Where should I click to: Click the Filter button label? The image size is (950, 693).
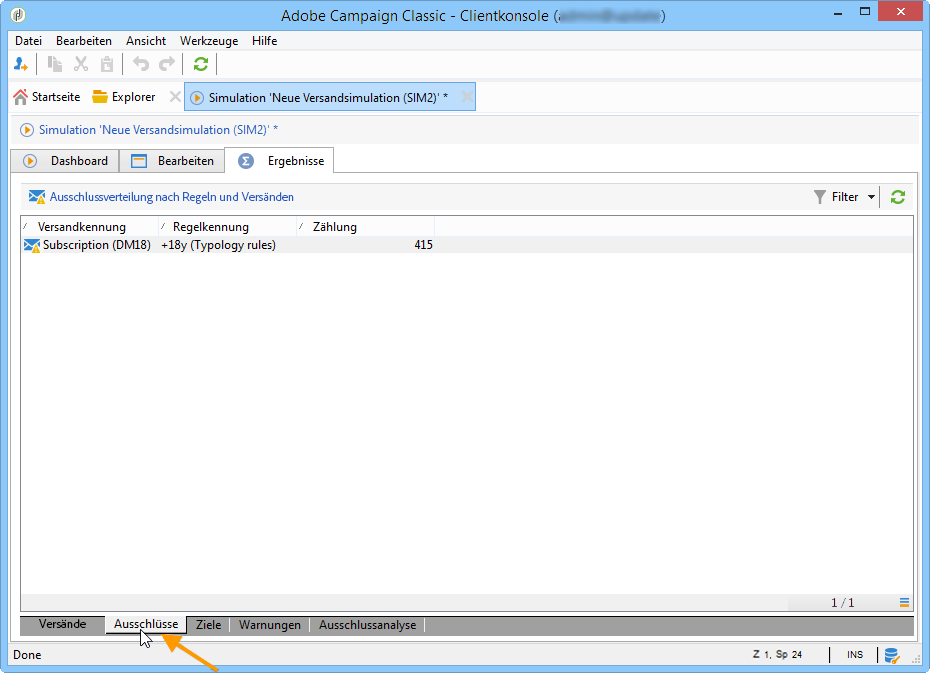click(x=845, y=197)
